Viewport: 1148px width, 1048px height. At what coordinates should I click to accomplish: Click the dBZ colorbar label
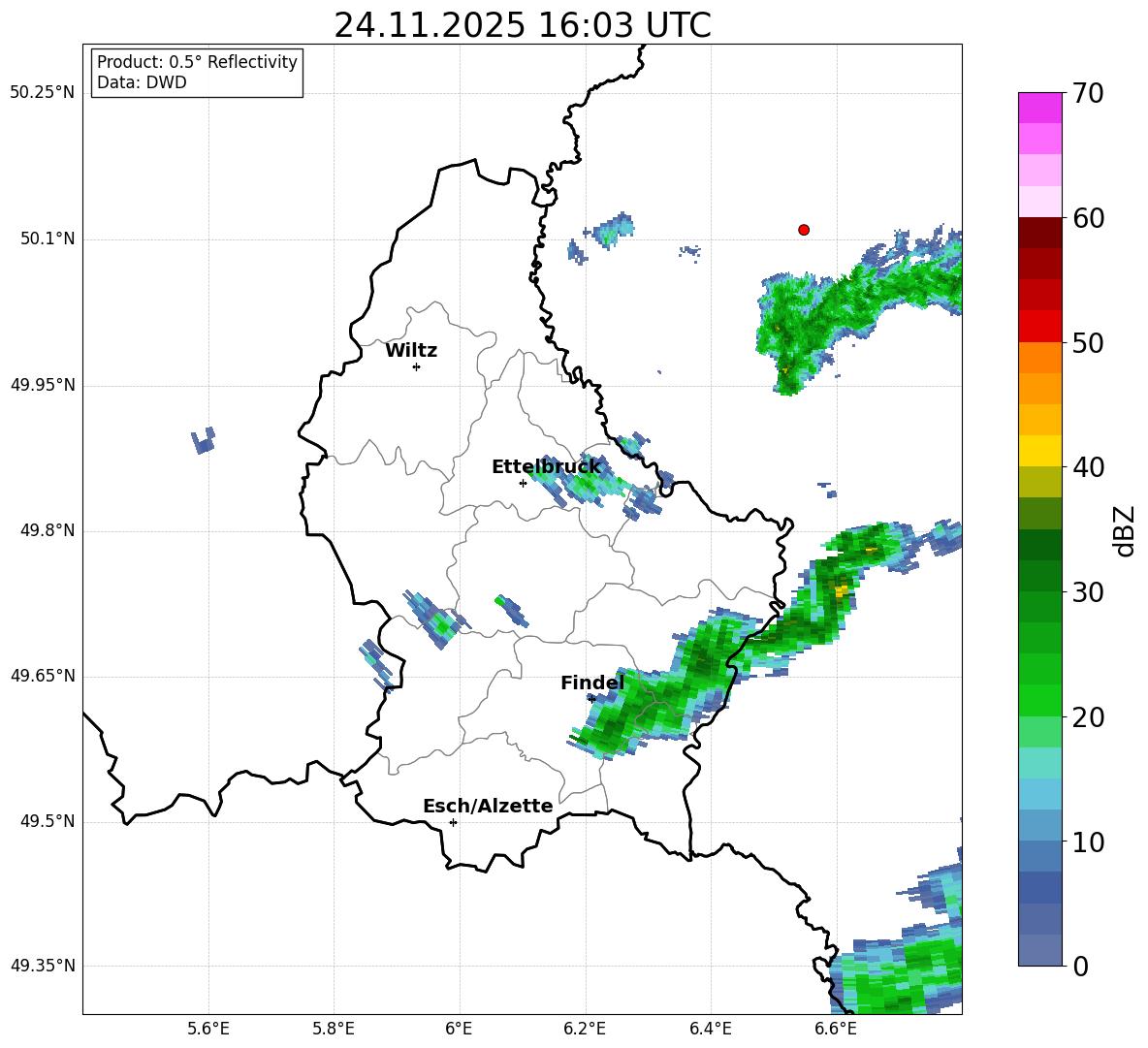pos(1126,530)
